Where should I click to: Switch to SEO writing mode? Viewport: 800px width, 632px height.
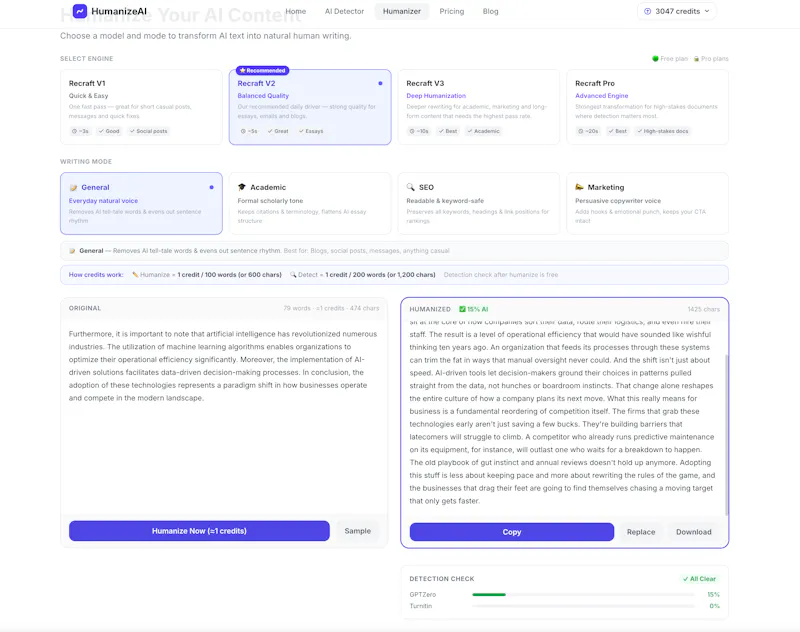[x=479, y=204]
